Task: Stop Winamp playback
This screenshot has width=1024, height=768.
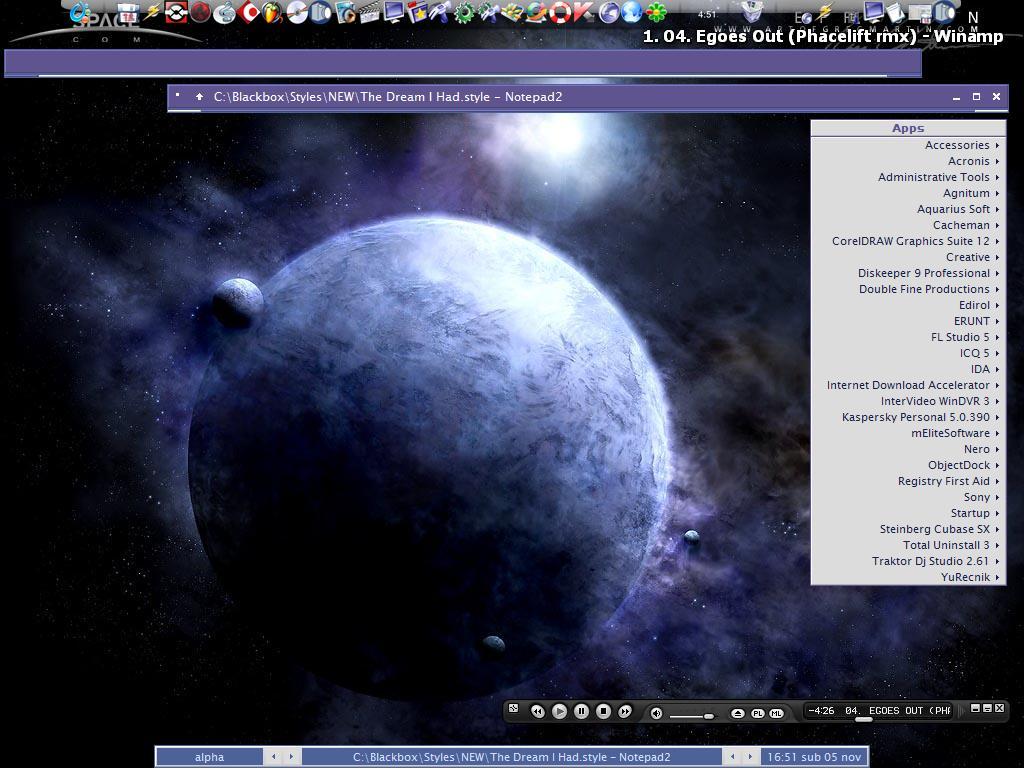Action: click(603, 711)
